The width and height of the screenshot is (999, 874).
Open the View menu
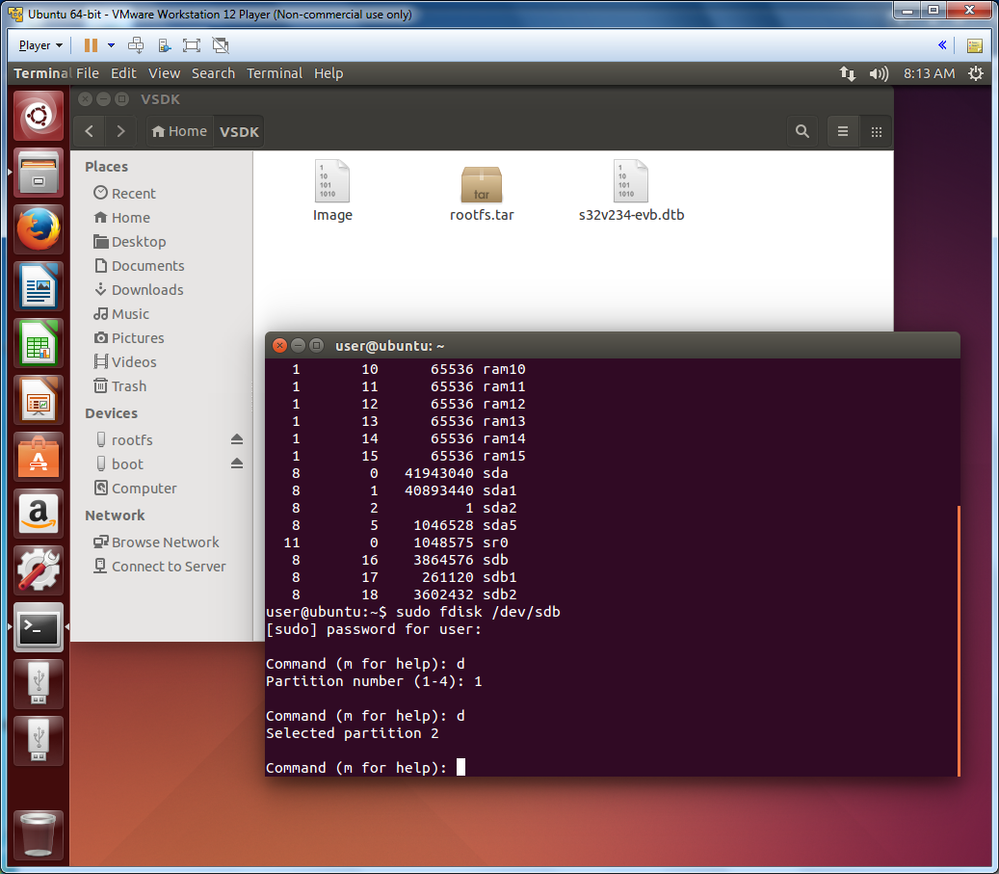tap(164, 73)
